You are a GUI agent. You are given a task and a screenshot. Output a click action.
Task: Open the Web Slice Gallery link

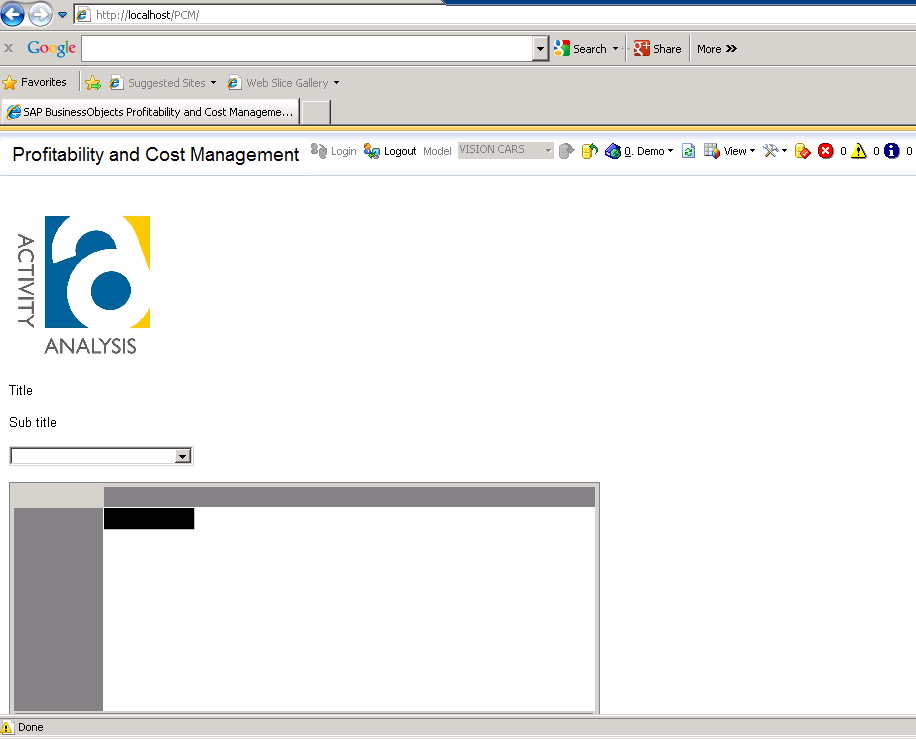pos(279,83)
